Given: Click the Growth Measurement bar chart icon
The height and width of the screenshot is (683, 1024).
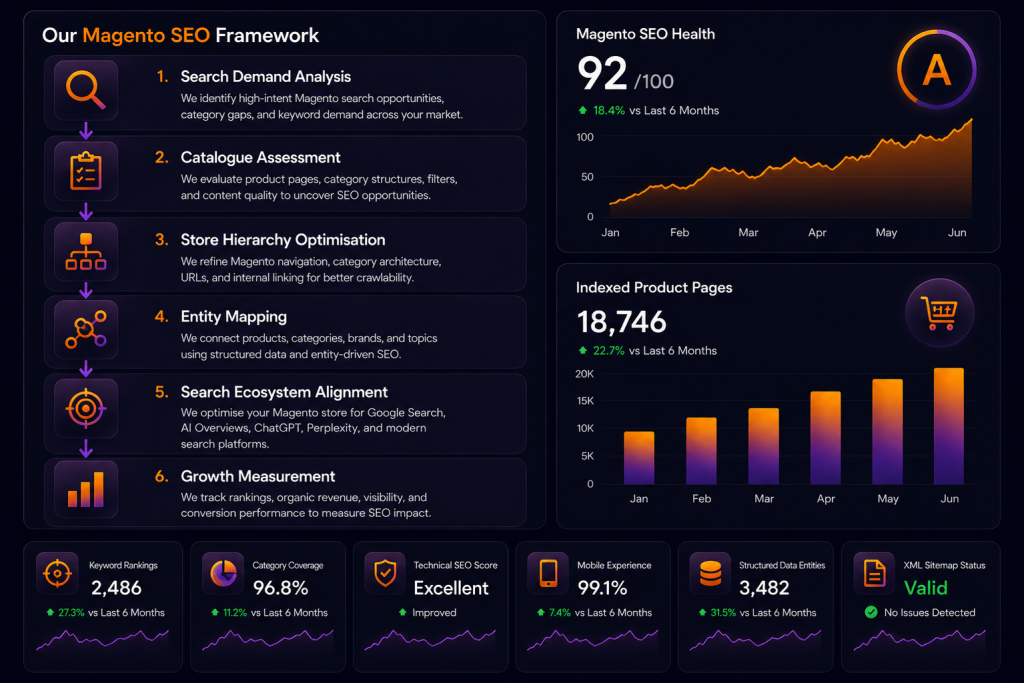Looking at the screenshot, I should [x=86, y=489].
